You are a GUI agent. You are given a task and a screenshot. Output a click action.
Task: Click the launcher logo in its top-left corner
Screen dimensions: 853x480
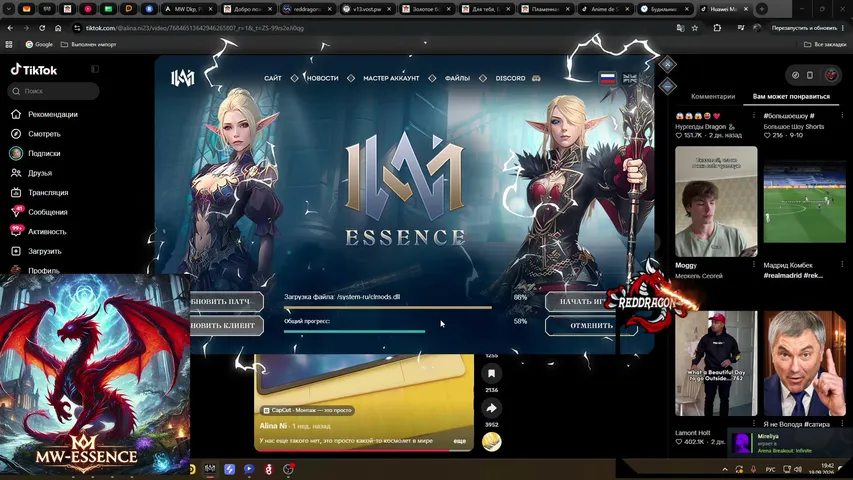(183, 78)
